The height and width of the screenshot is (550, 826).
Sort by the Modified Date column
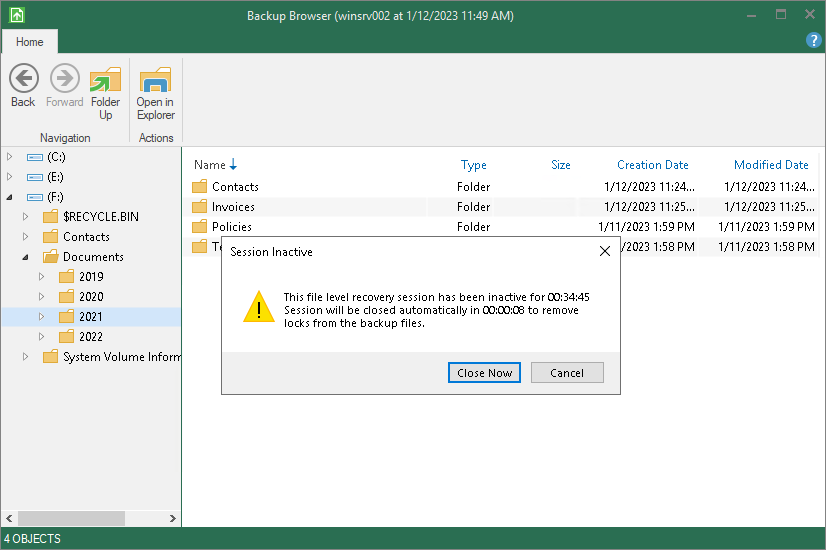click(x=770, y=165)
